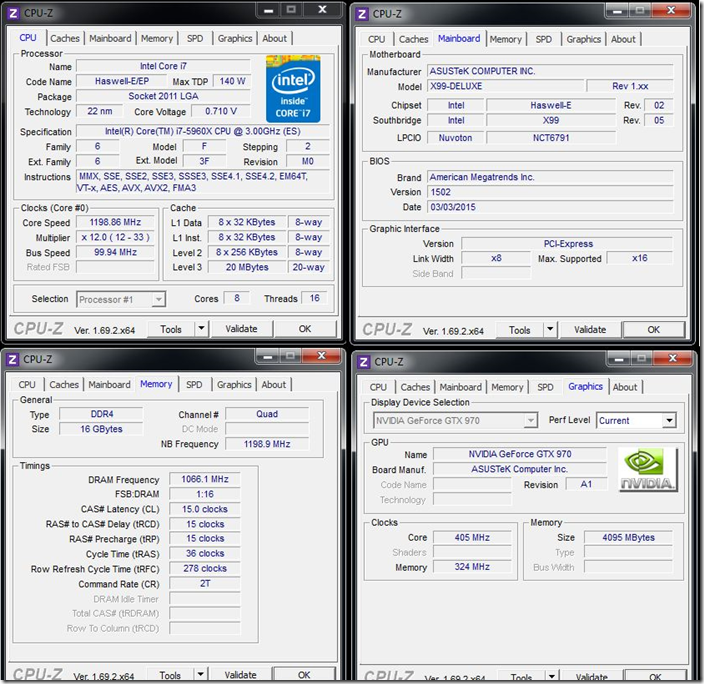Image resolution: width=704 pixels, height=684 pixels.
Task: Open the Memory tab in the CPU window
Action: coord(157,39)
